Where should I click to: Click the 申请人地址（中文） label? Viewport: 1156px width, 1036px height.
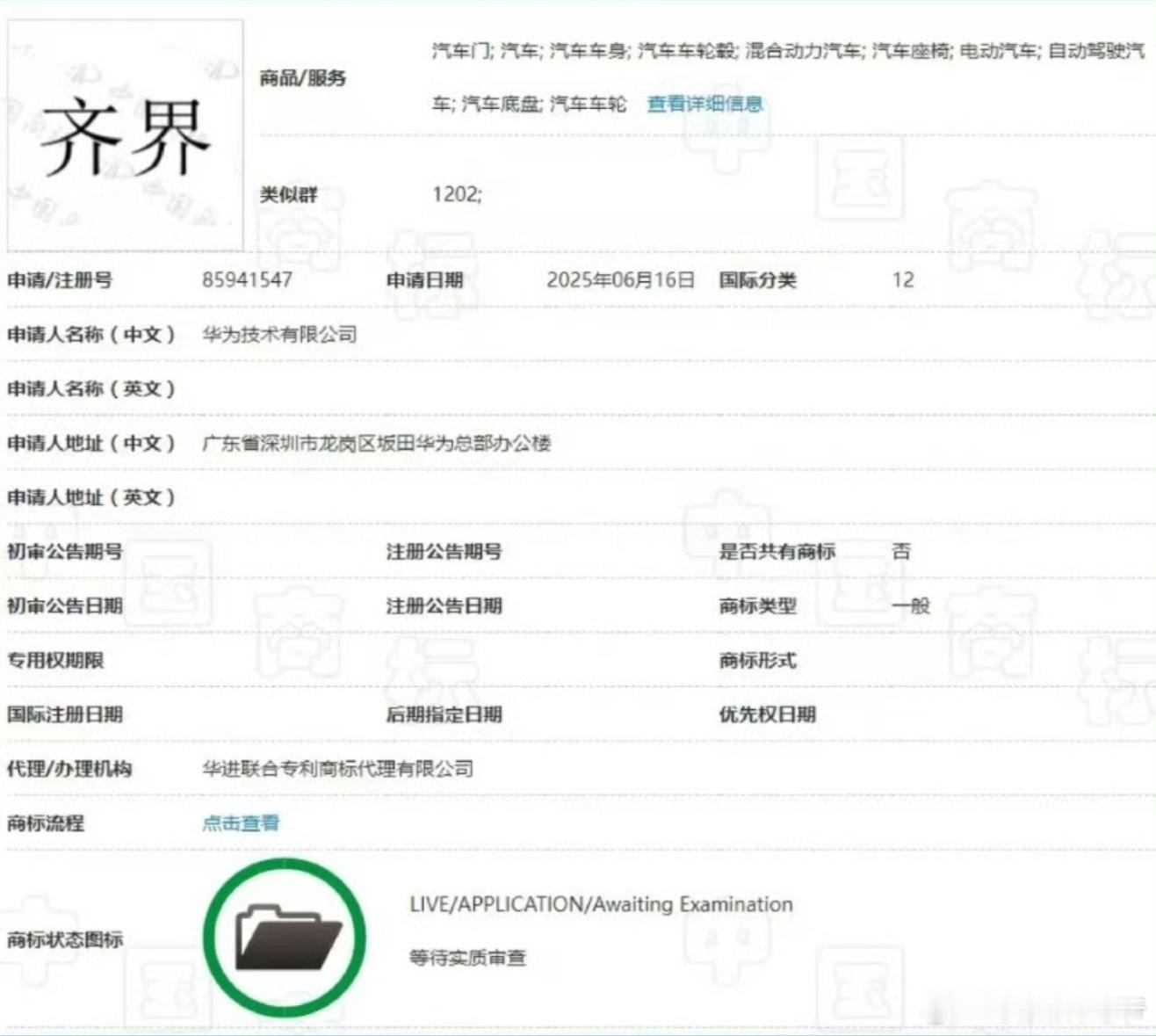(91, 443)
